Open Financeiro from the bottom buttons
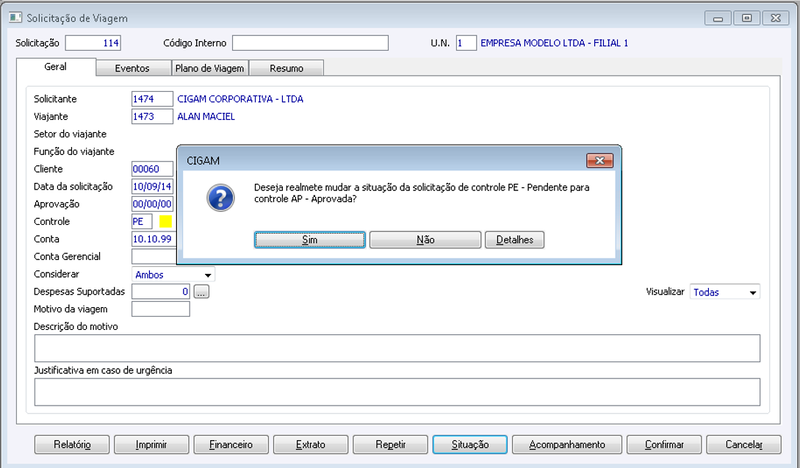The image size is (800, 468). [x=231, y=445]
